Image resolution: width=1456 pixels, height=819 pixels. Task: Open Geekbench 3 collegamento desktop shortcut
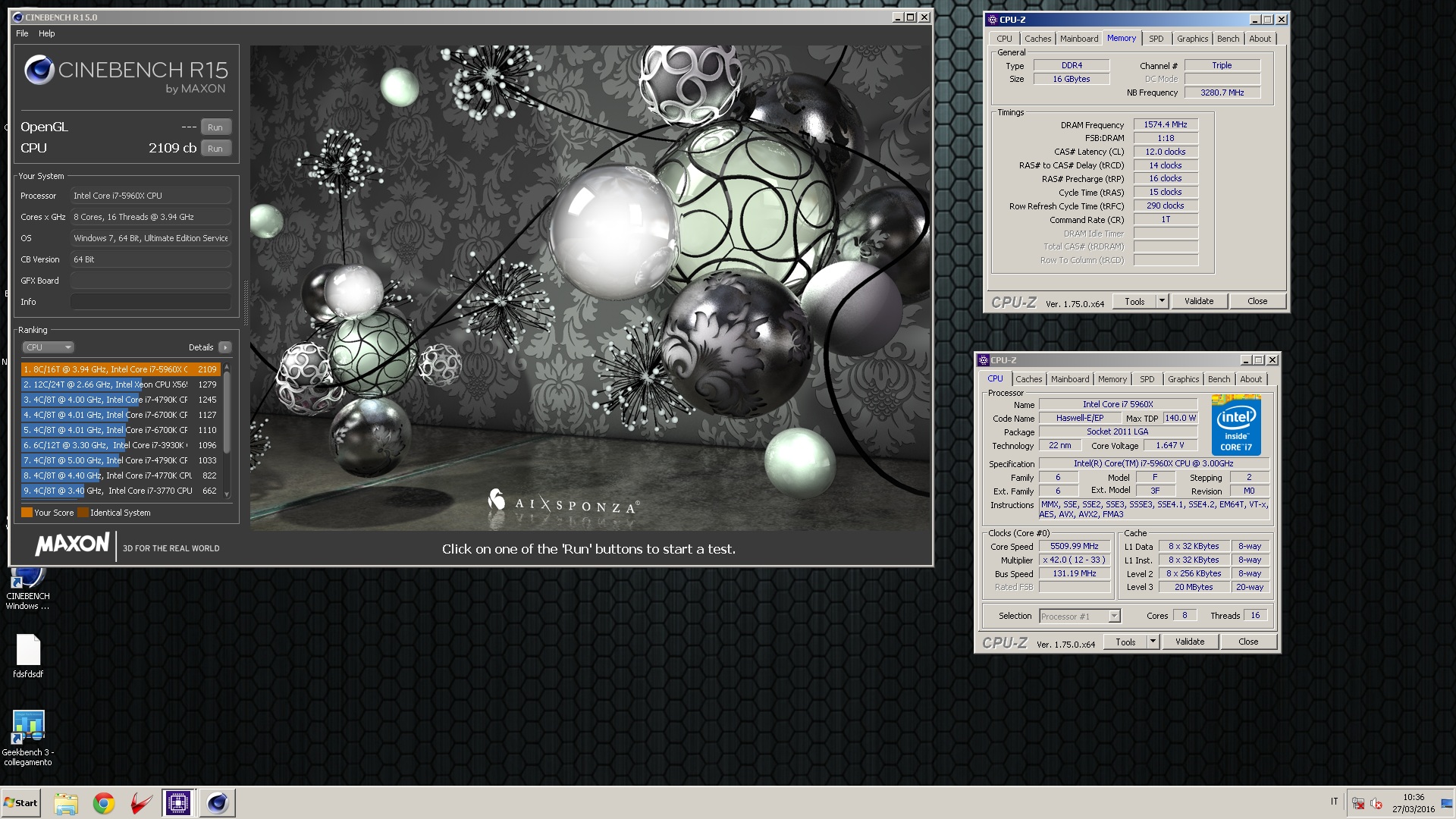pyautogui.click(x=28, y=738)
